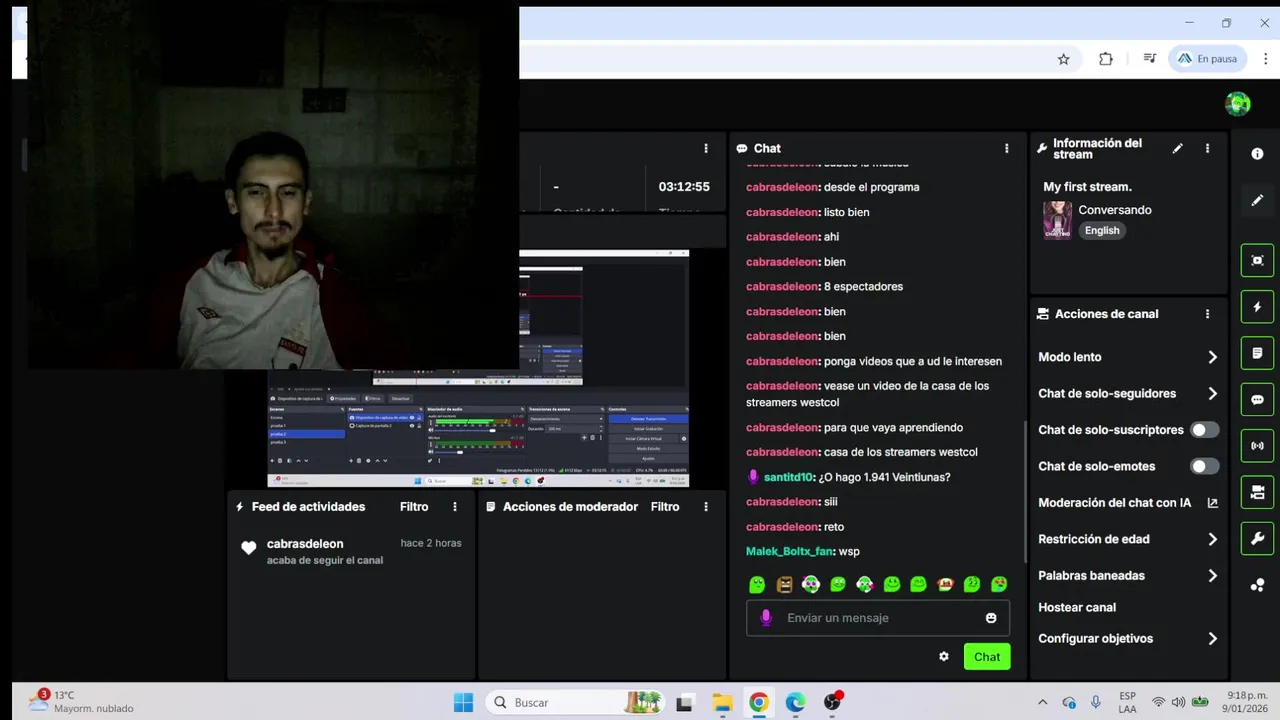This screenshot has height=720, width=1280.
Task: Toggle the wrench stream info icon in sidebar
Action: (x=1257, y=539)
